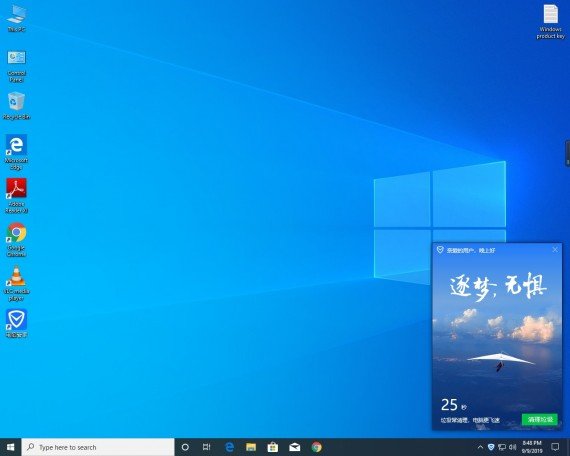This screenshot has width=570, height=456.
Task: Close the security popup advertisement
Action: pos(555,249)
